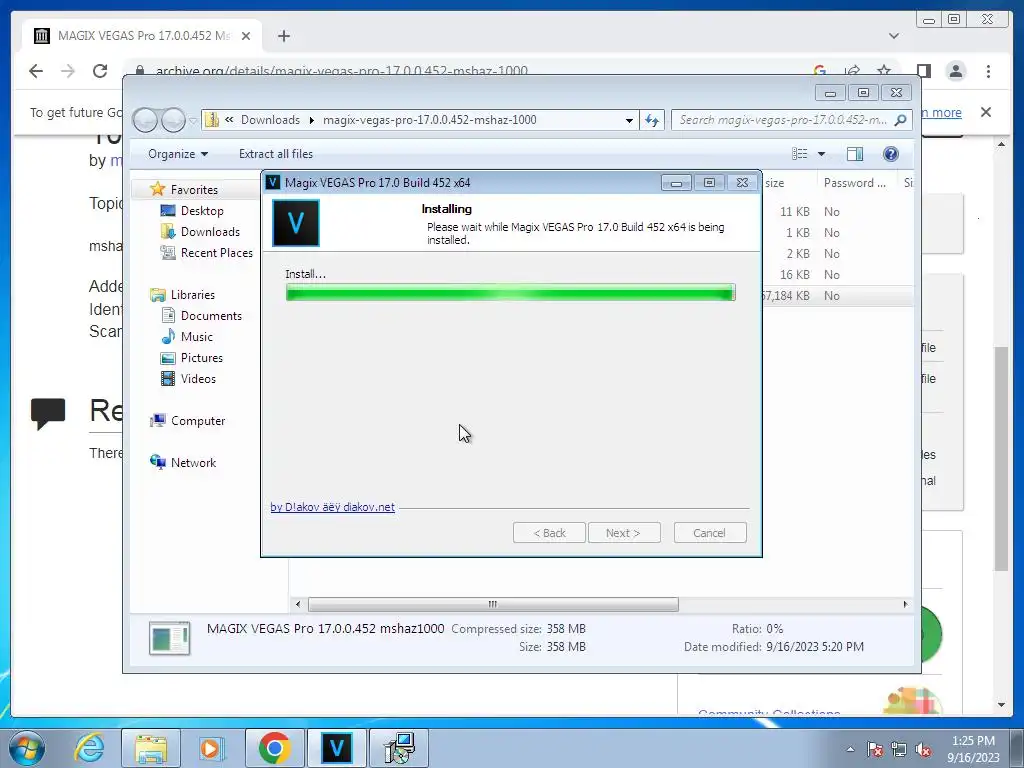Close the MAGIX VEGAS Pro Chrome tab

pos(246,36)
